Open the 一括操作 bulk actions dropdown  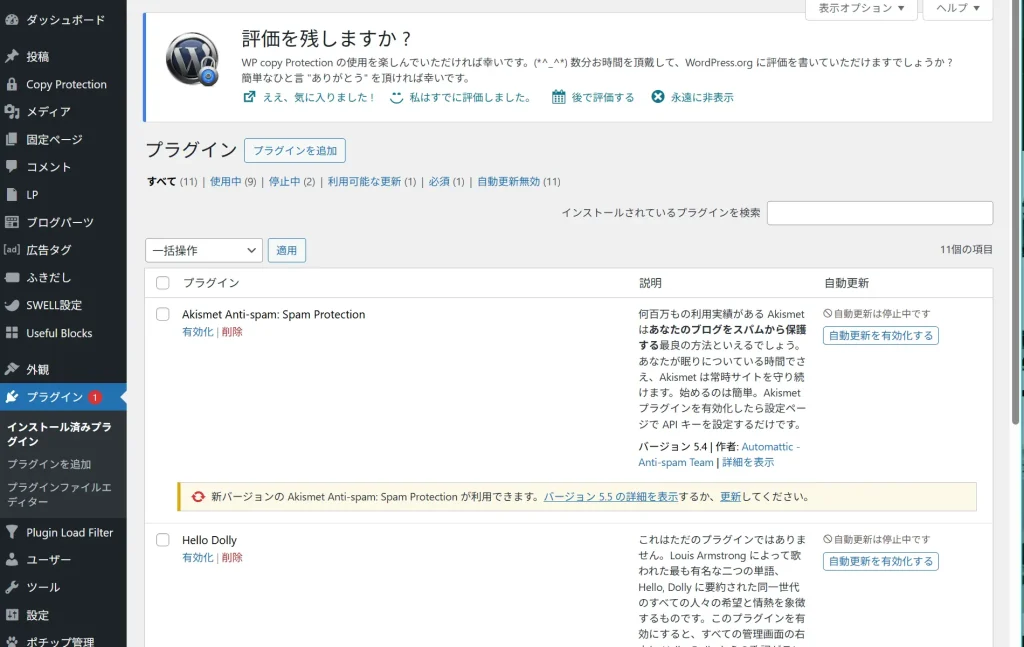(204, 250)
